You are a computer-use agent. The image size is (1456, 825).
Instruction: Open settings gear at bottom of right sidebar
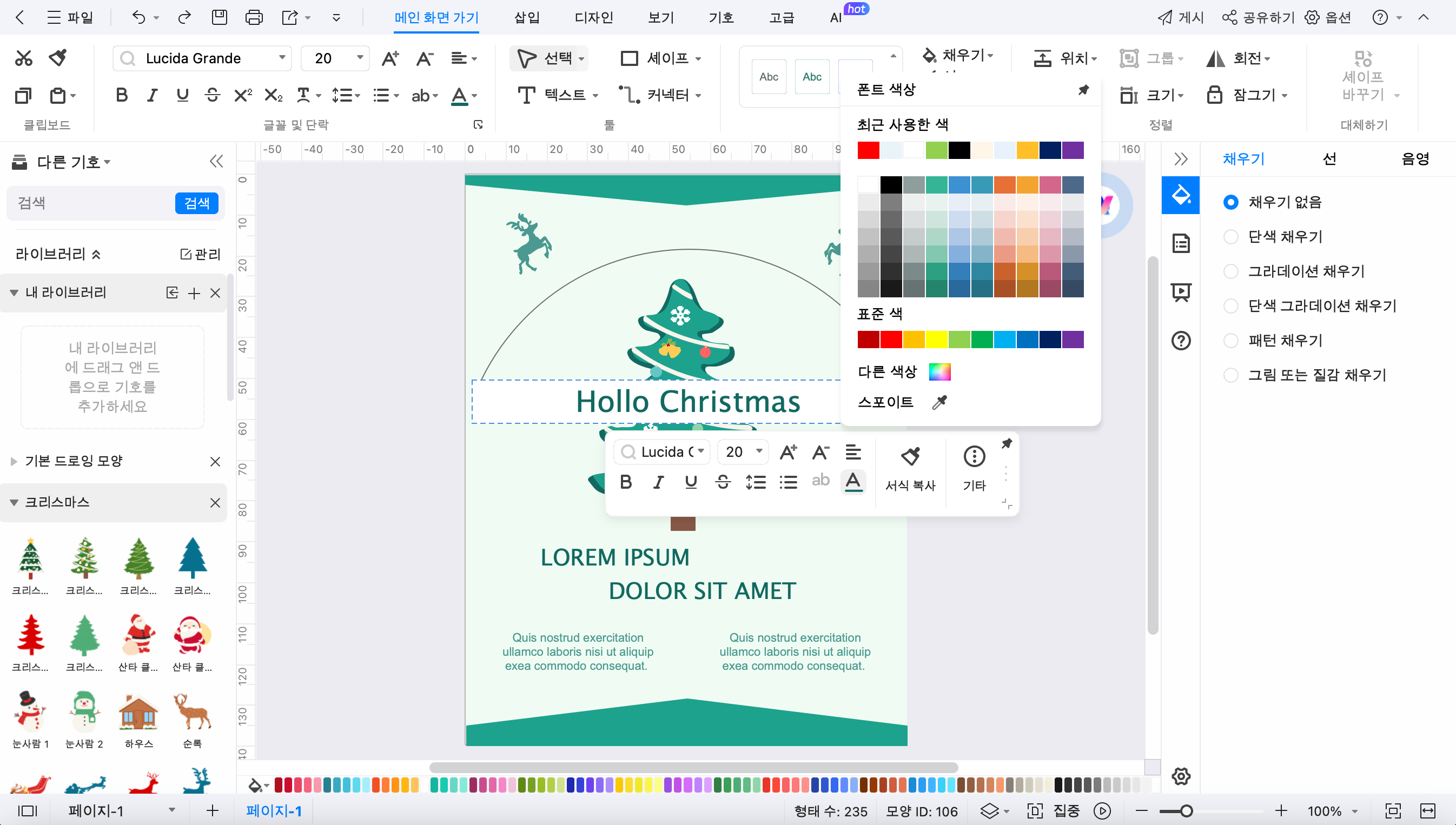tap(1181, 776)
